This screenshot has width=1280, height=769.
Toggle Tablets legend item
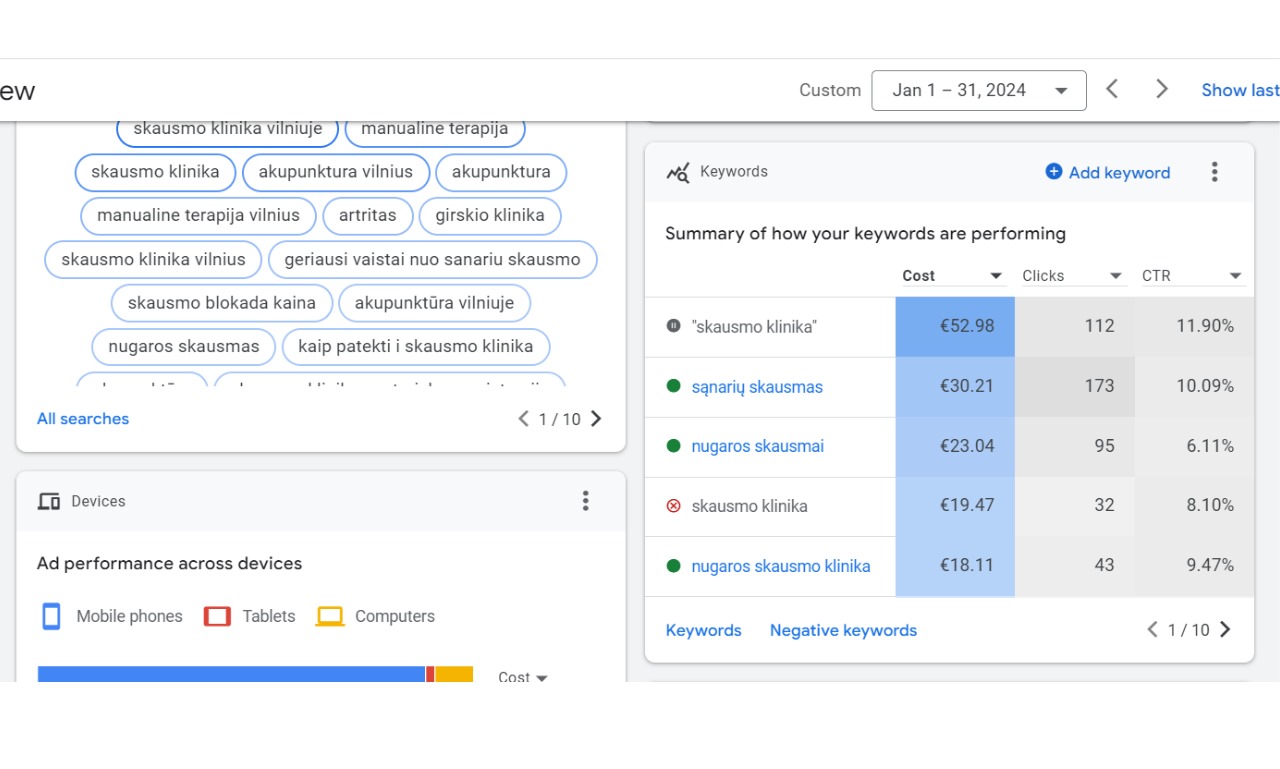click(250, 616)
